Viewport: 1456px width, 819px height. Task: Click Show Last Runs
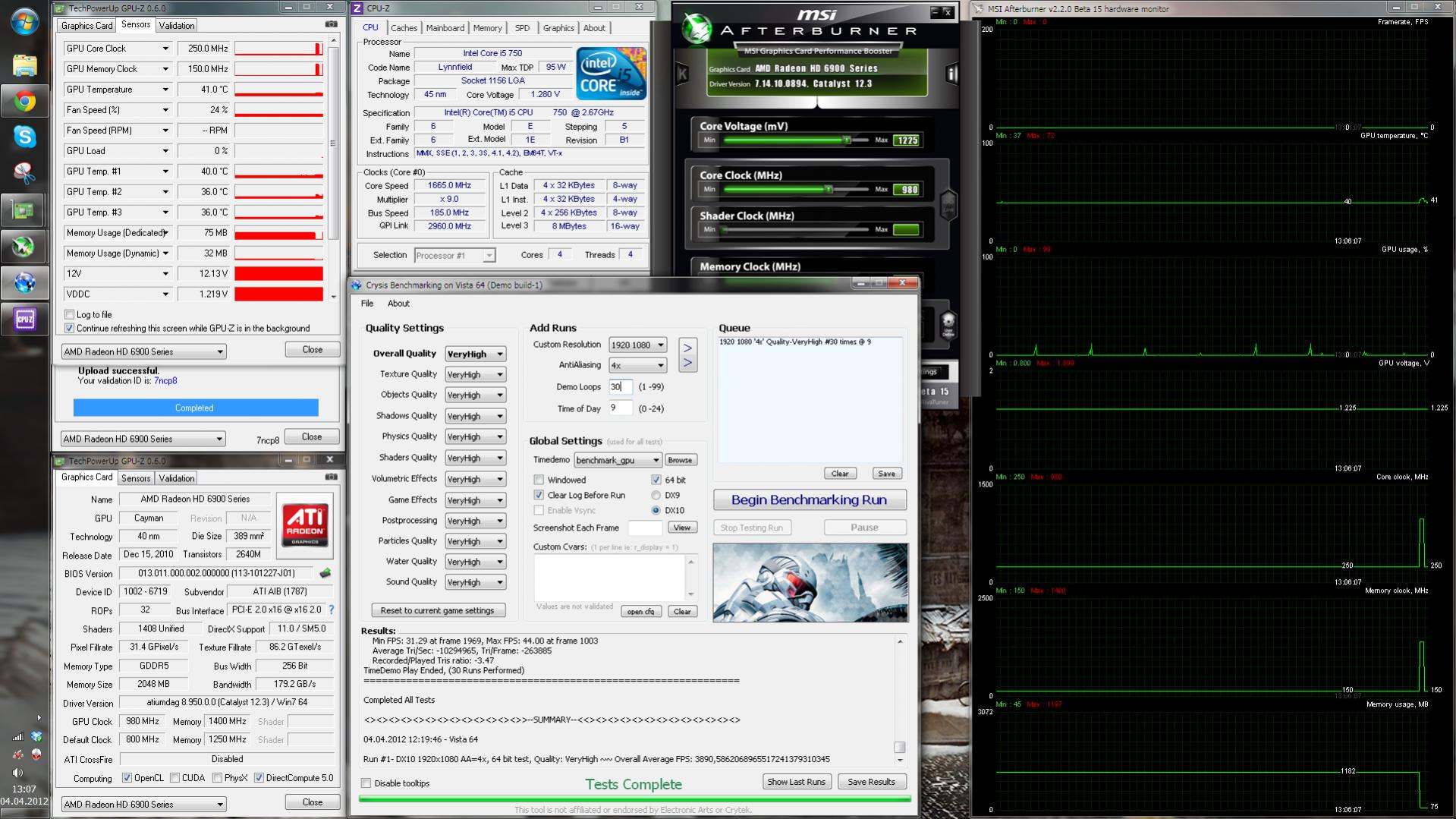[x=796, y=782]
